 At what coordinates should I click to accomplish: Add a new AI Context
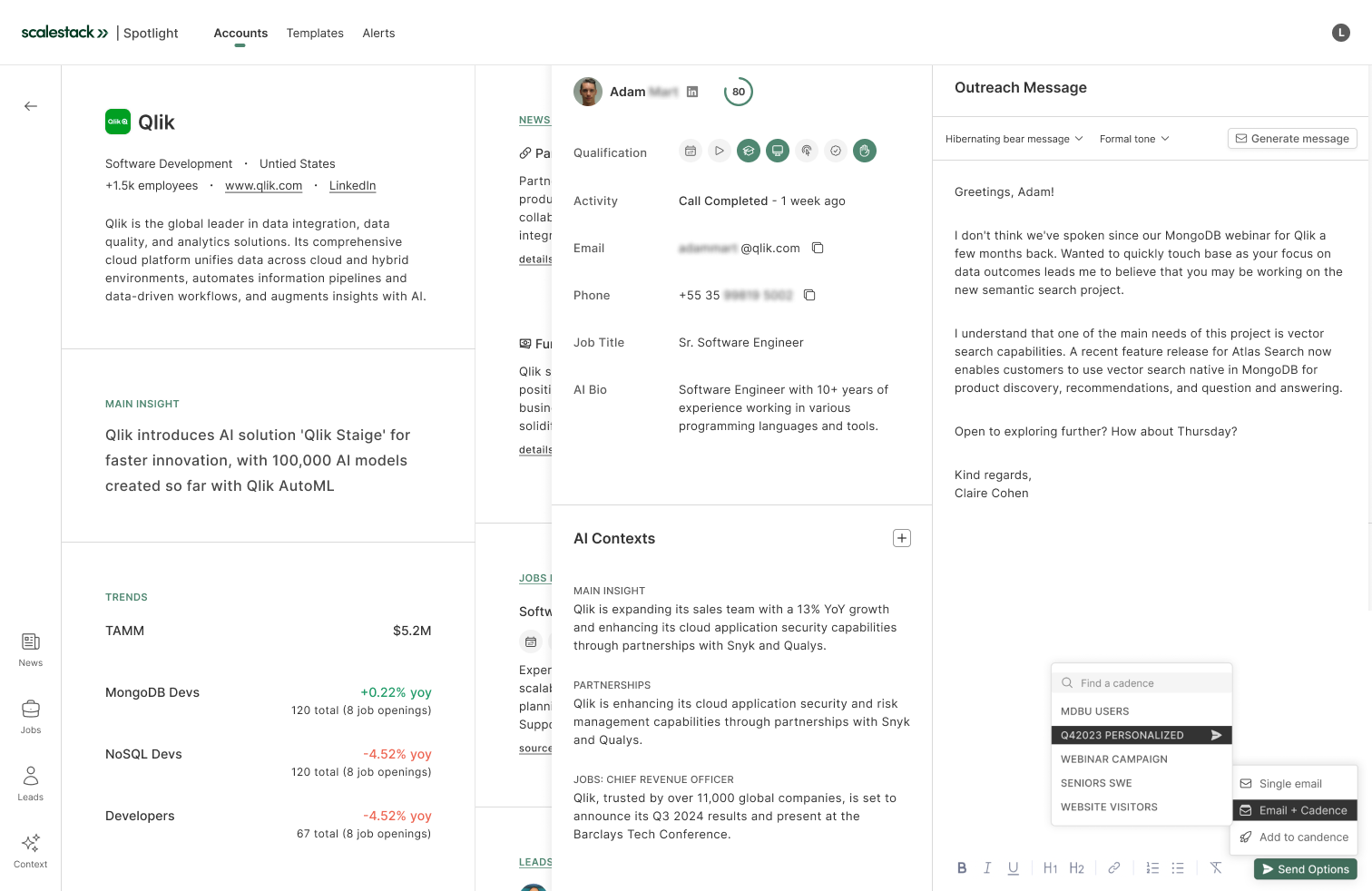click(x=902, y=538)
